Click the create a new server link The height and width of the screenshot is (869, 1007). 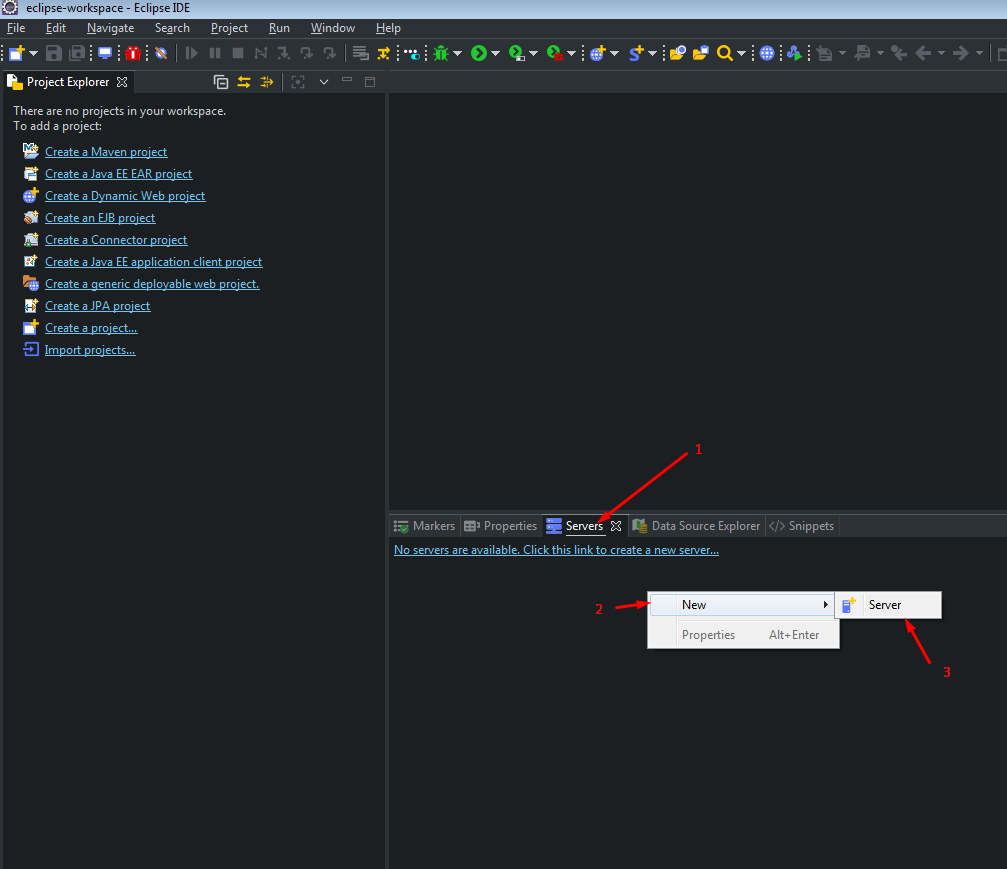556,550
